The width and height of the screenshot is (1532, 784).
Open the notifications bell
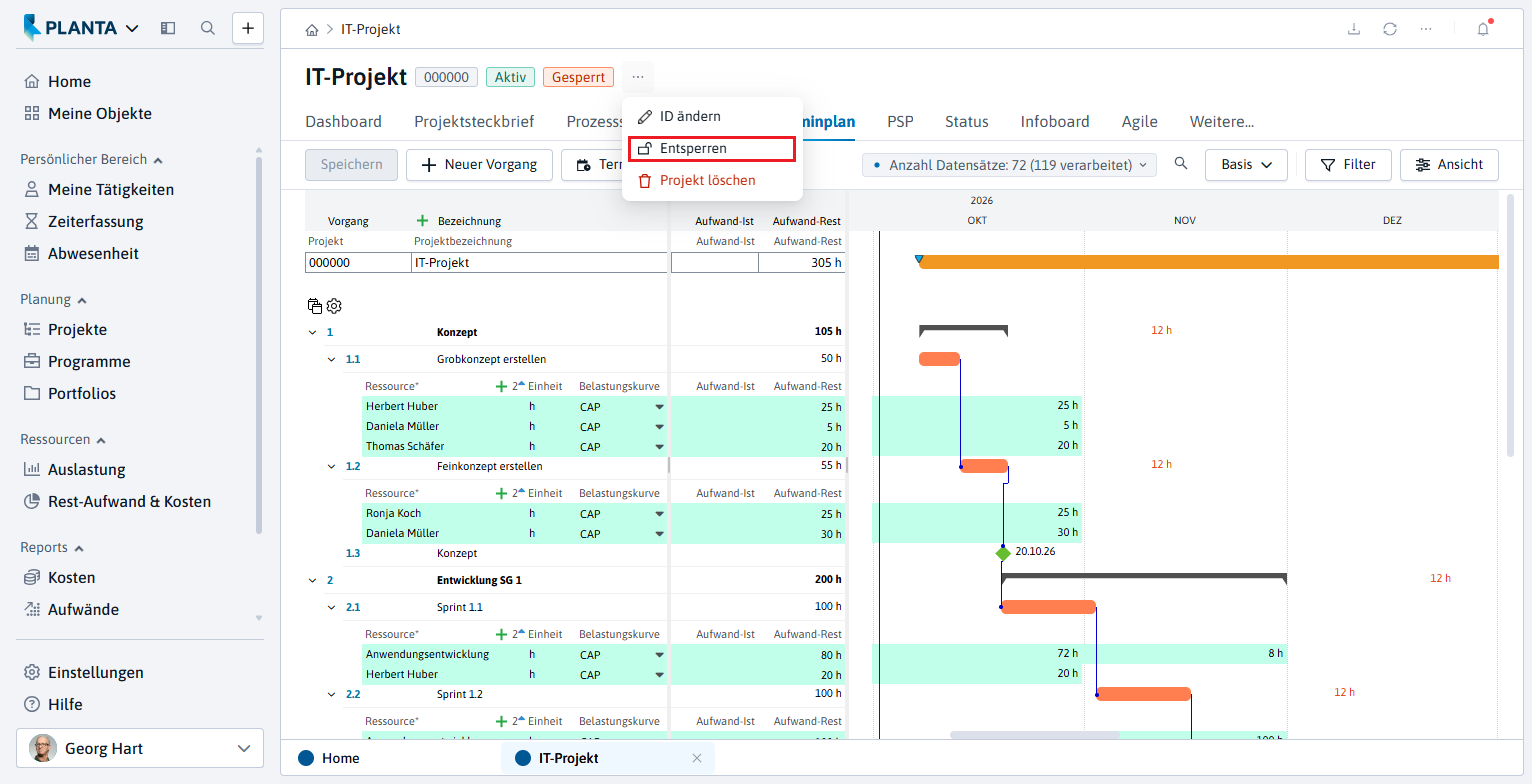click(1483, 29)
